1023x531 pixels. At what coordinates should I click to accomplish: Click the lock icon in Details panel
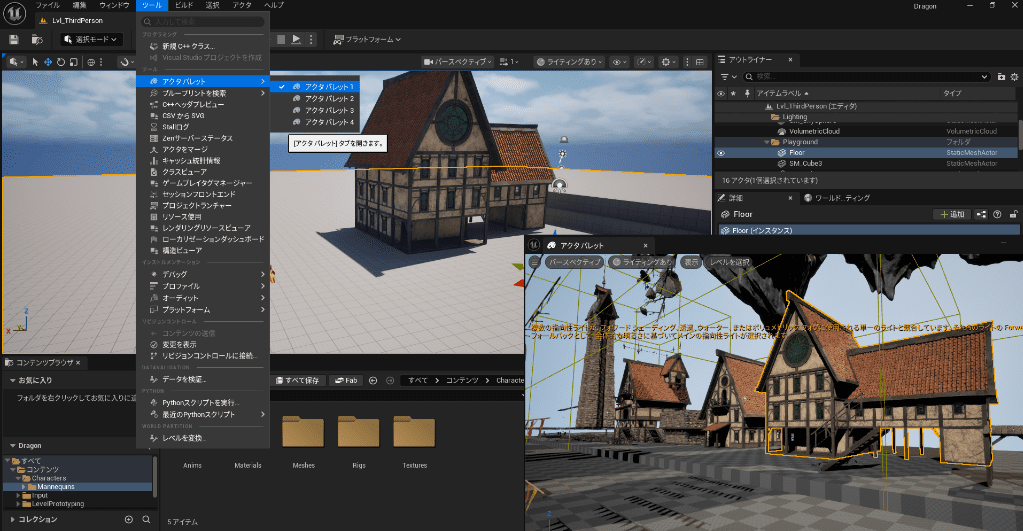1013,214
